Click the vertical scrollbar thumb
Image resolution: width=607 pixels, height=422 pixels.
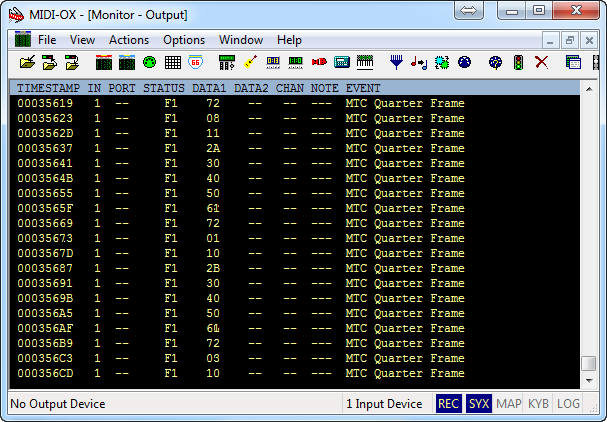(x=589, y=364)
